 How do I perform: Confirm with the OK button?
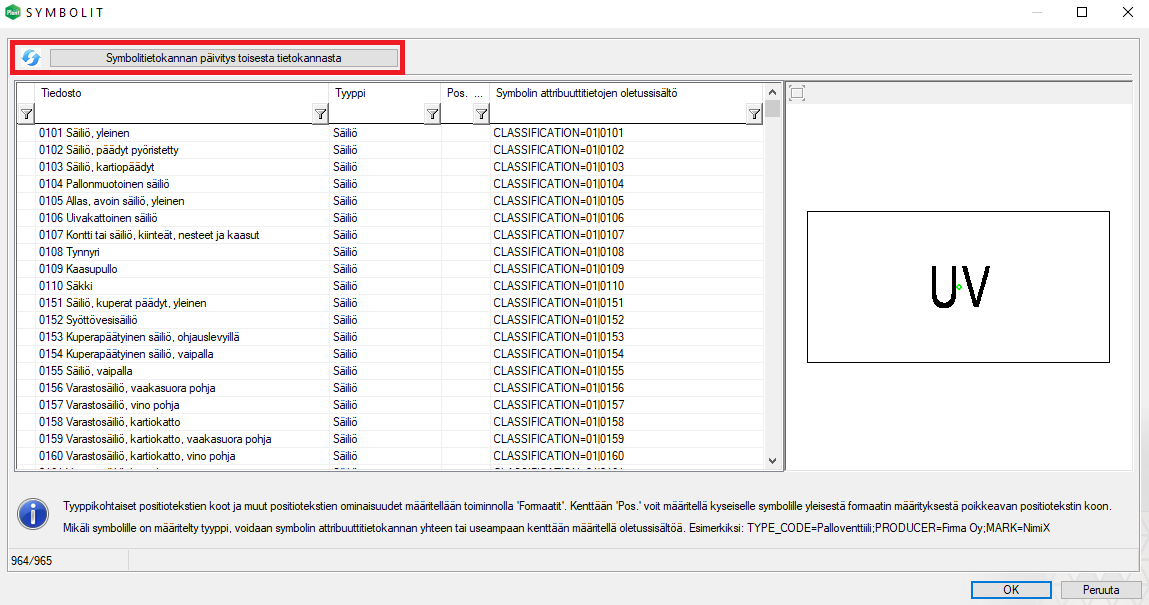tap(1011, 590)
